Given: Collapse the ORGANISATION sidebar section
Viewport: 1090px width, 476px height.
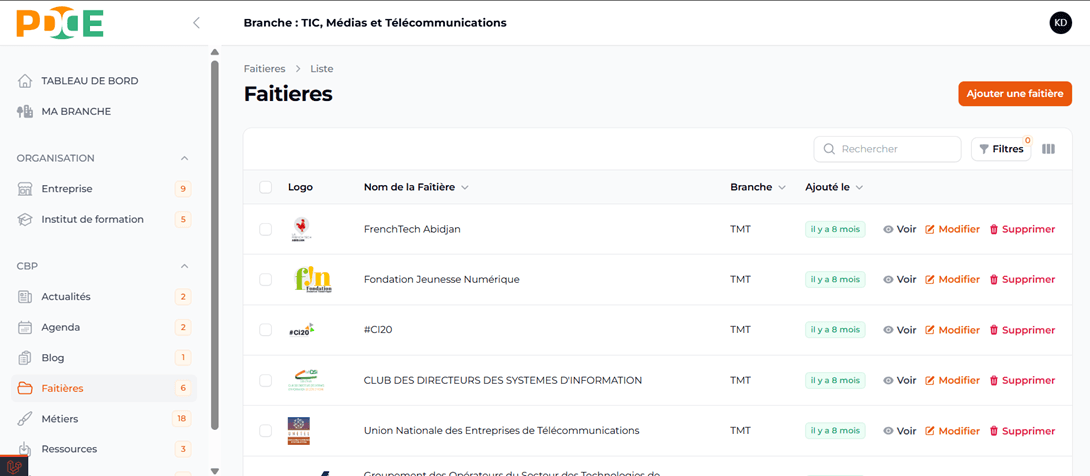Looking at the screenshot, I should [x=184, y=158].
